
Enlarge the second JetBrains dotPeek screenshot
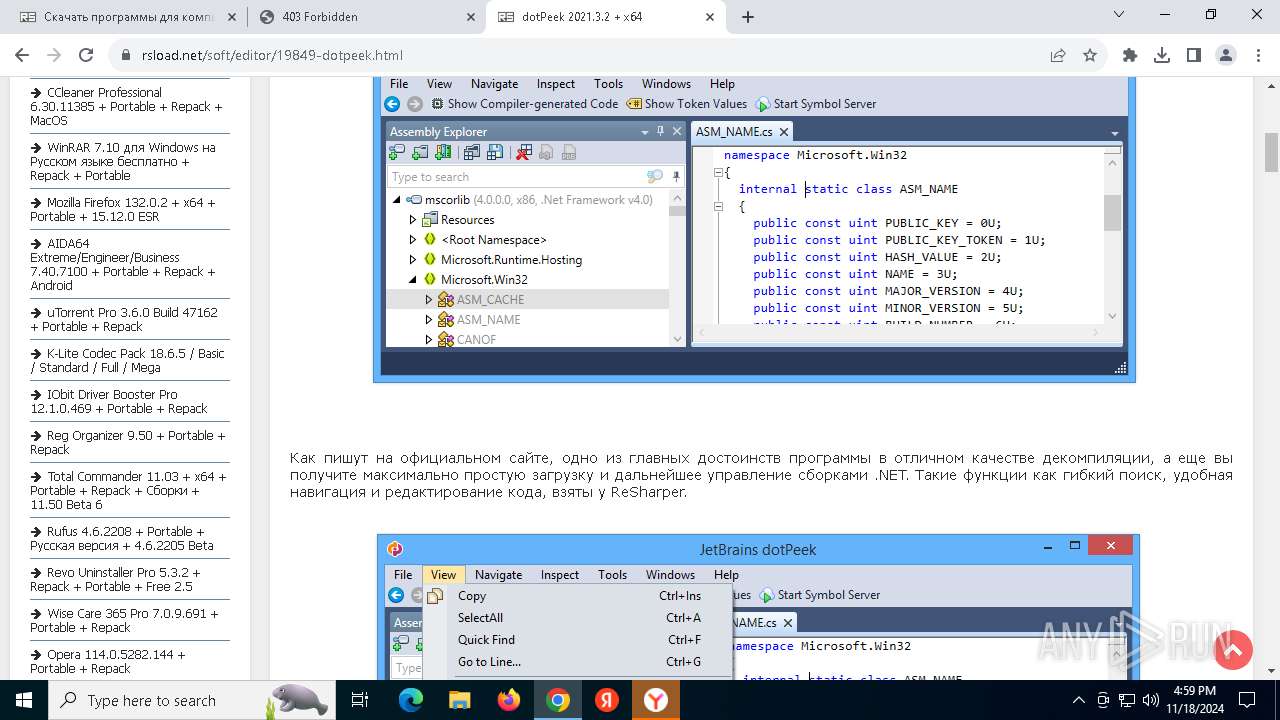click(758, 607)
